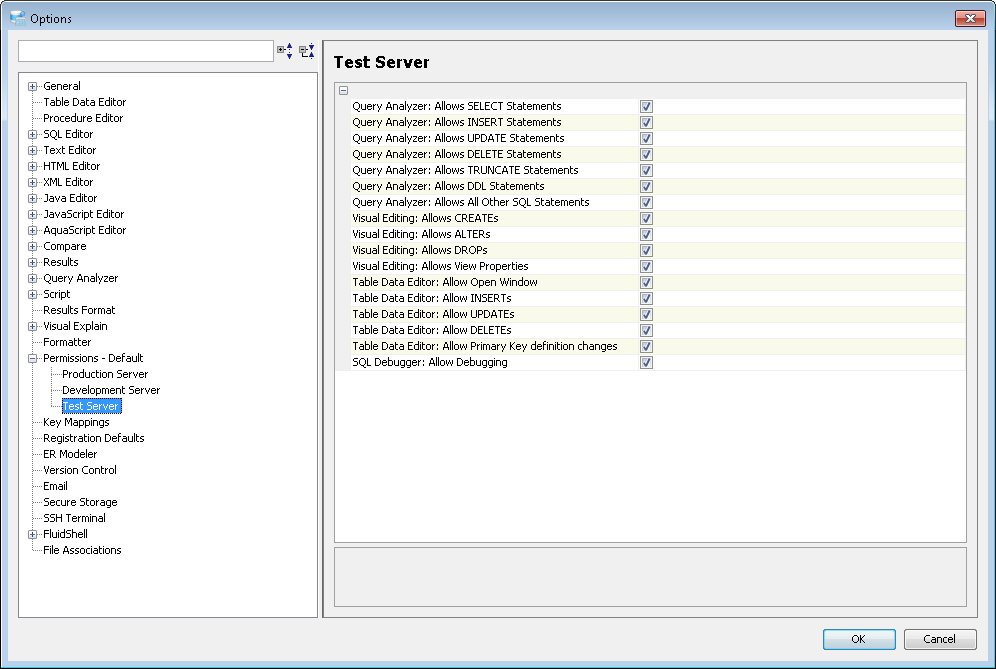Select Production Server permissions
996x669 pixels.
[x=105, y=374]
